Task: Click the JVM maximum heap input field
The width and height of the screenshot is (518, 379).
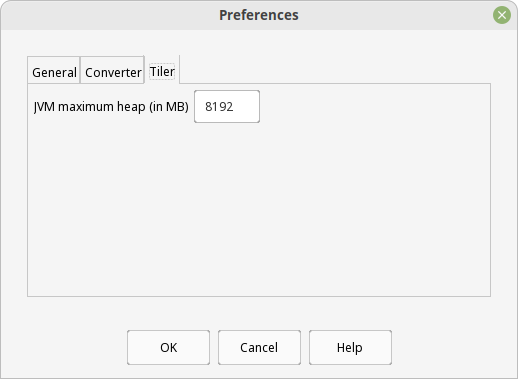Action: [227, 107]
